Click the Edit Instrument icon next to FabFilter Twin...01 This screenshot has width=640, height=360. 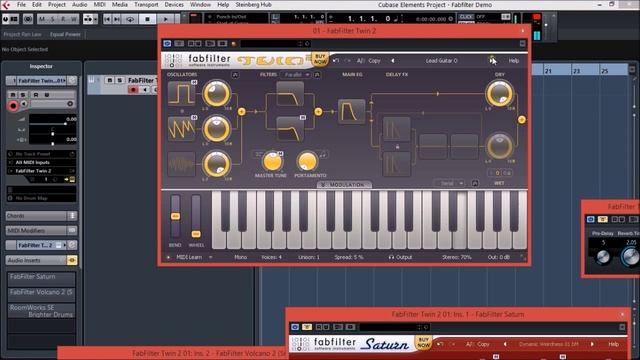72,81
